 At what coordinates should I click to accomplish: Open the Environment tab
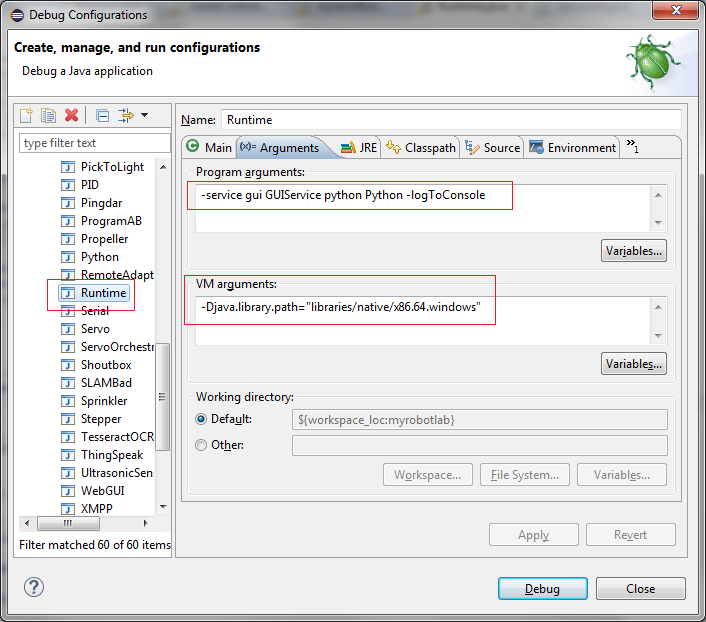[572, 147]
